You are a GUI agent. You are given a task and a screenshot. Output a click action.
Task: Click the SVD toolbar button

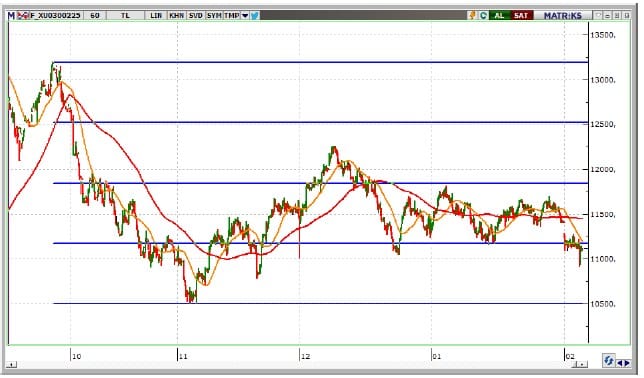click(x=196, y=16)
